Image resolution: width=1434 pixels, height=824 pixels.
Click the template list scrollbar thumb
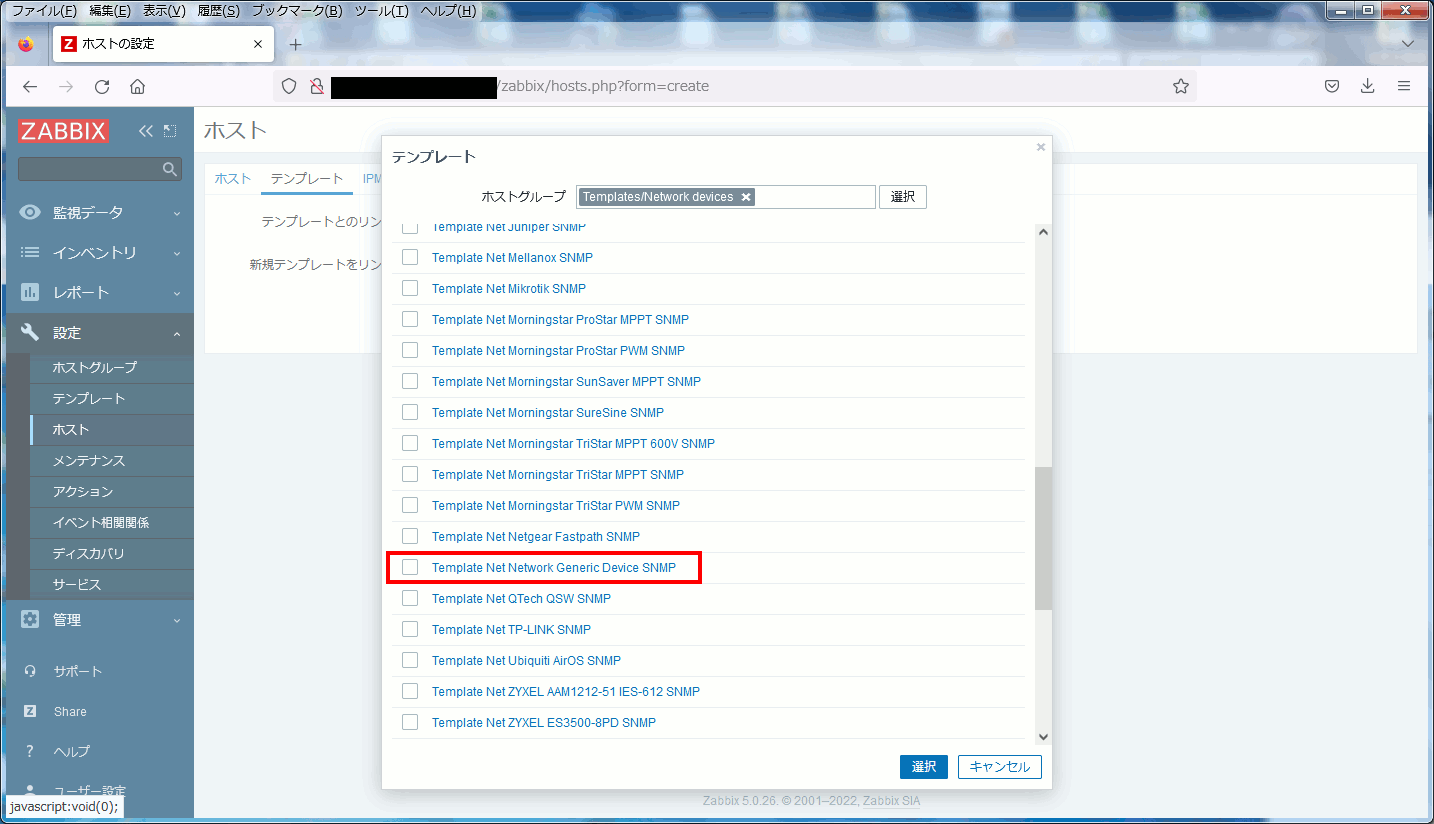pyautogui.click(x=1043, y=538)
